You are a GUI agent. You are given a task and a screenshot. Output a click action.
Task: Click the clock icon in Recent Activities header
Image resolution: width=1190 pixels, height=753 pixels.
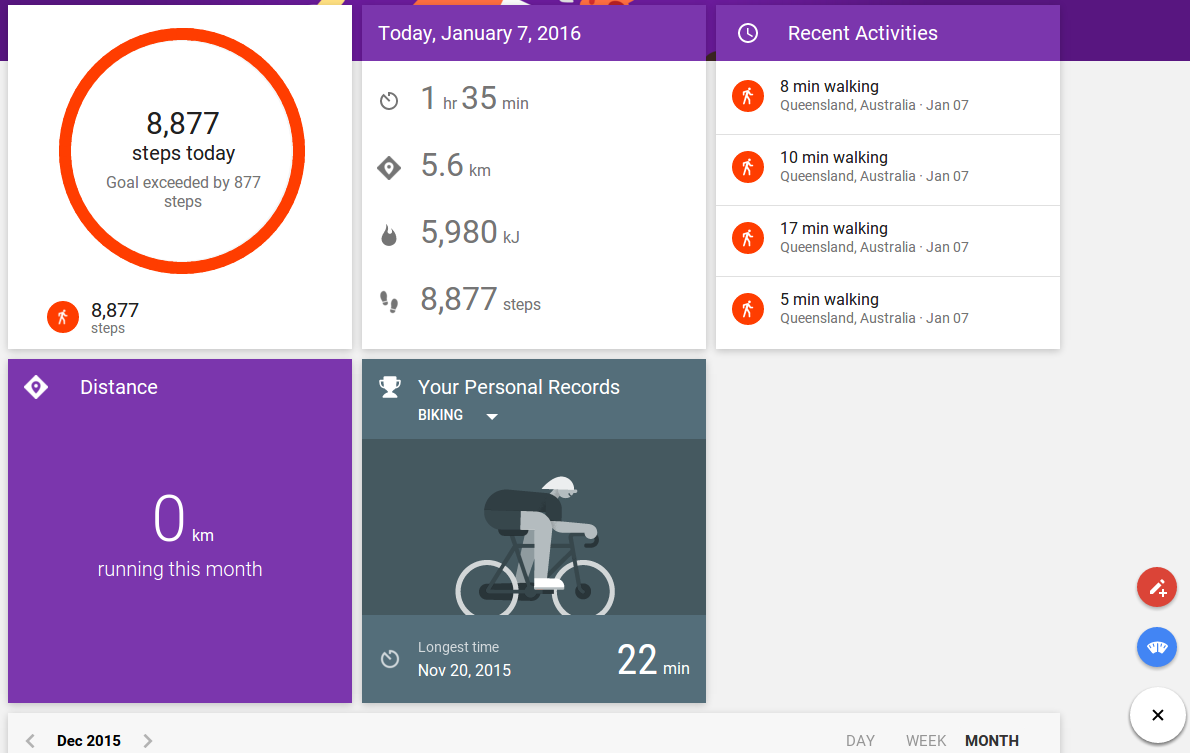pyautogui.click(x=748, y=33)
